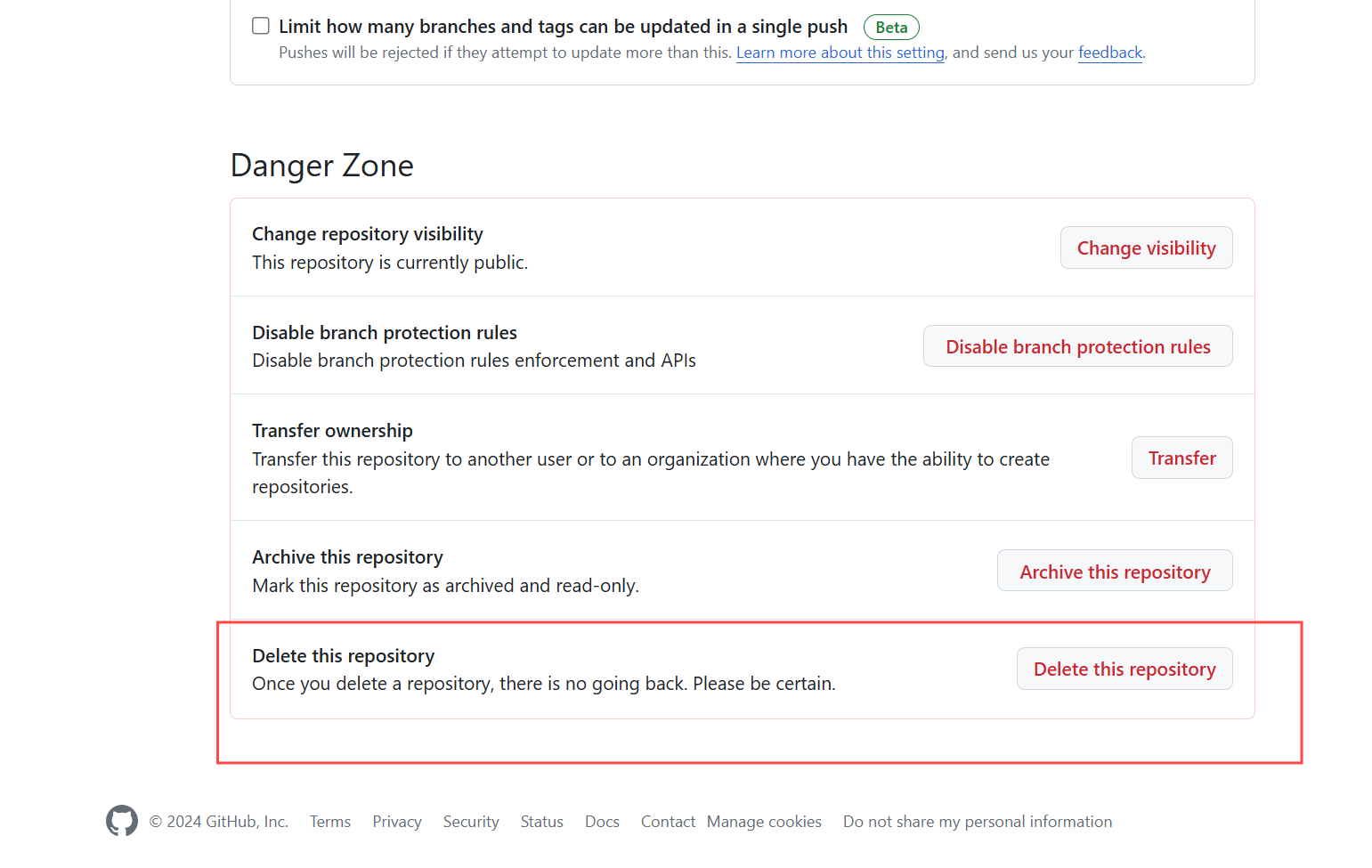Click Manage cookies in the footer
The height and width of the screenshot is (868, 1372).
[x=764, y=822]
